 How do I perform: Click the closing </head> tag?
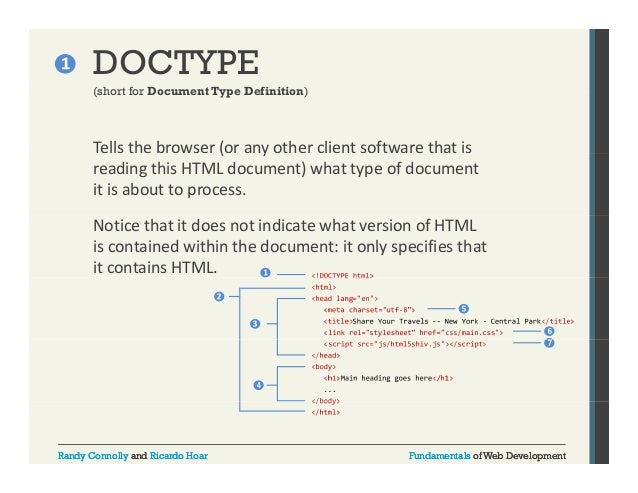coord(326,355)
